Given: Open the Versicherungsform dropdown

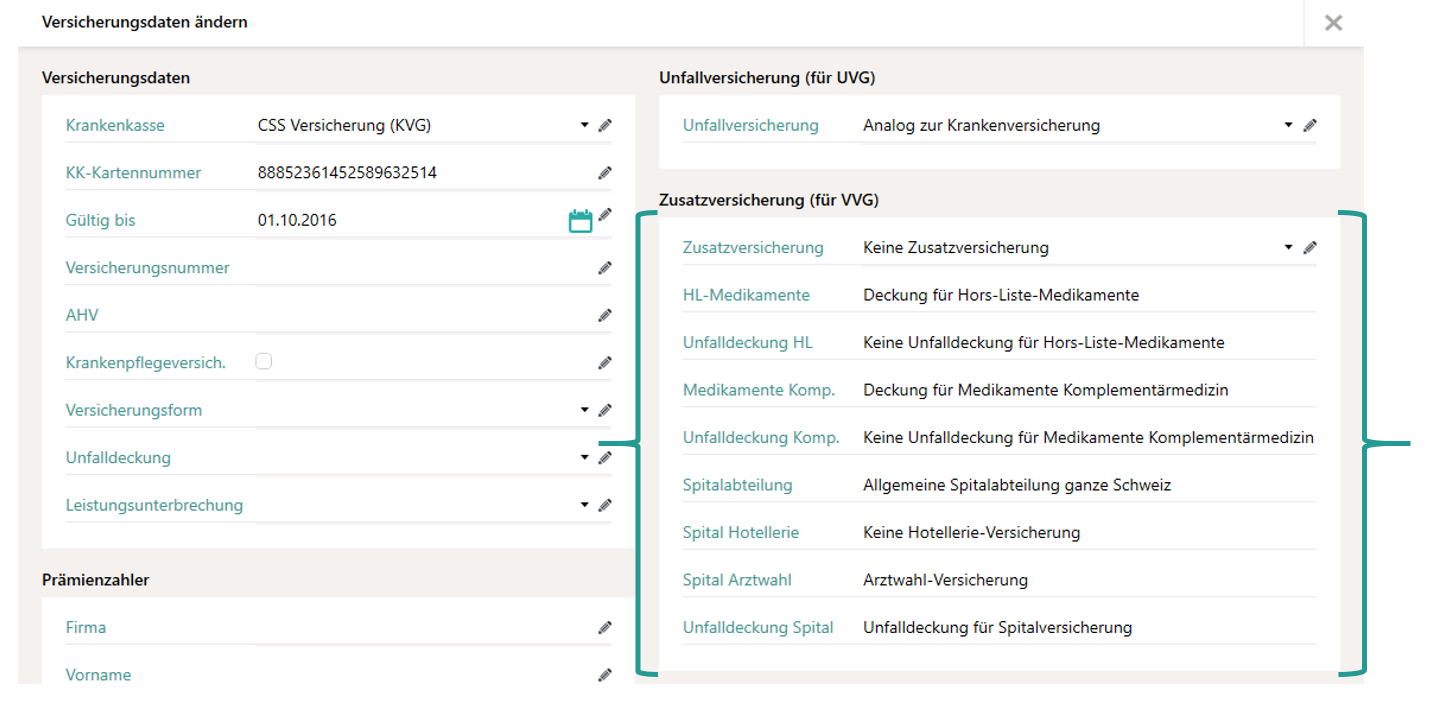Looking at the screenshot, I should 585,410.
